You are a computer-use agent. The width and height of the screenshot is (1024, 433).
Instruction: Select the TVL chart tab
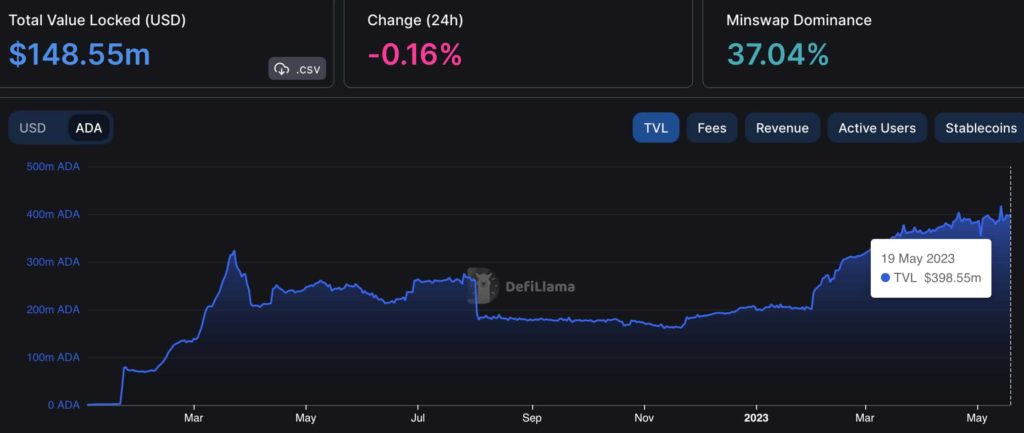pos(656,128)
